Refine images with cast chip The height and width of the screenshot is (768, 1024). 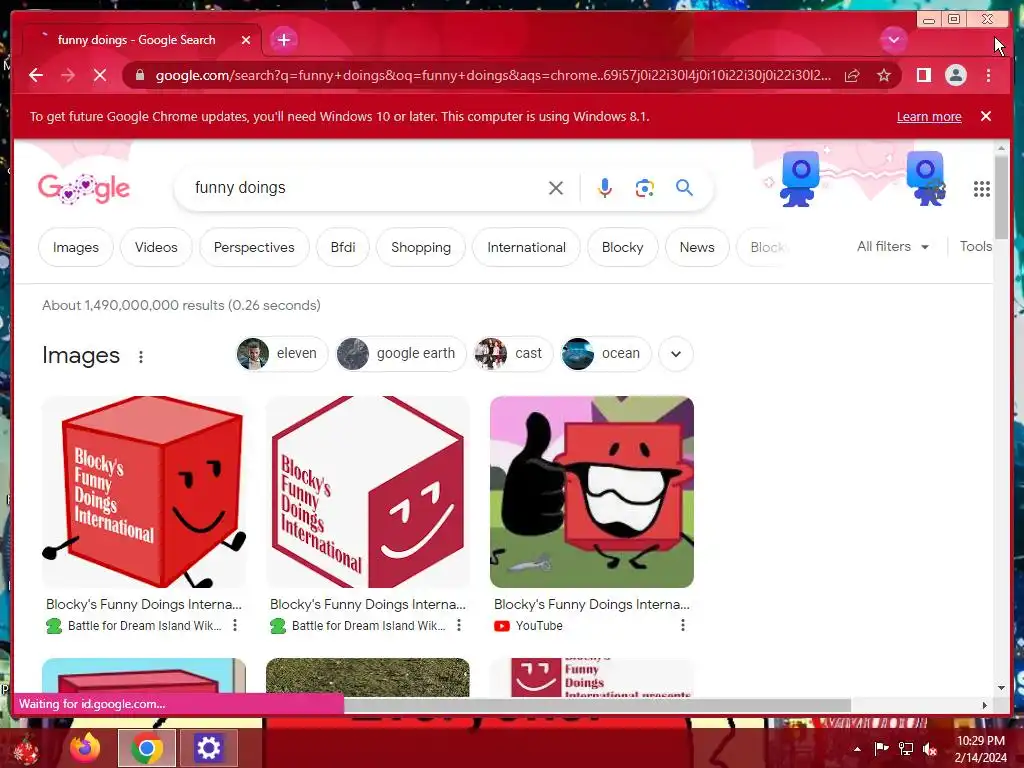[513, 353]
